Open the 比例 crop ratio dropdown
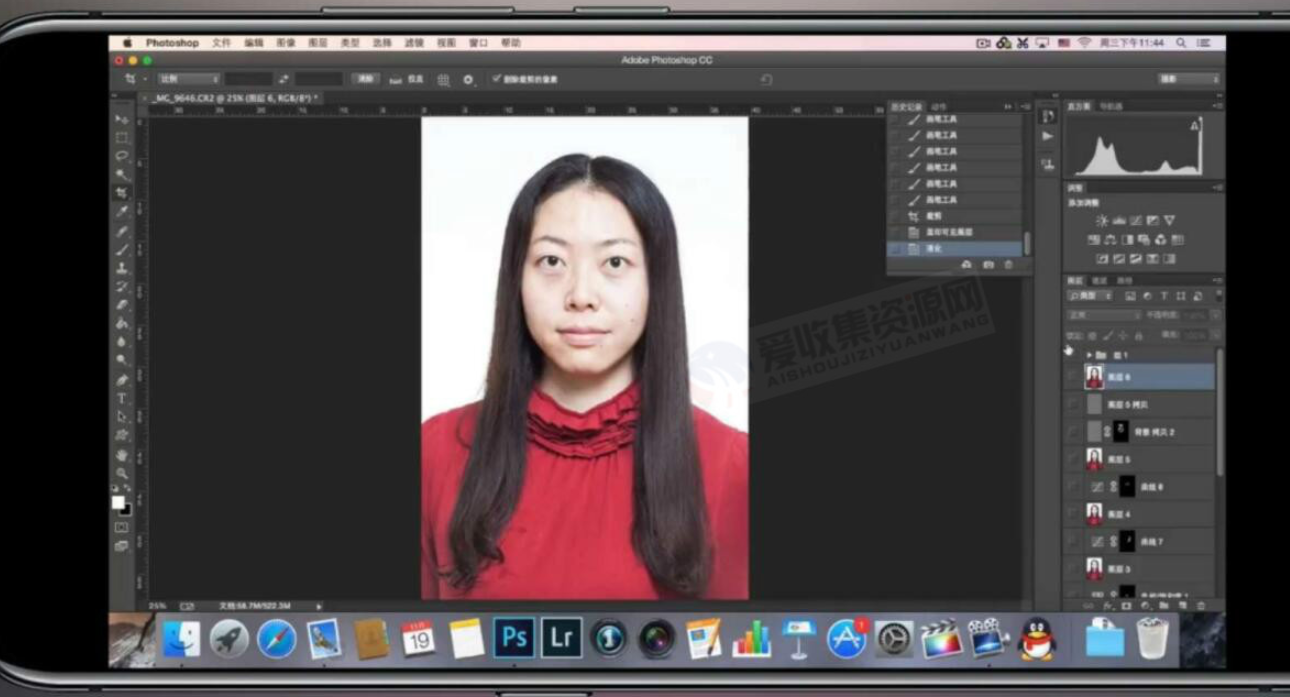 click(187, 79)
